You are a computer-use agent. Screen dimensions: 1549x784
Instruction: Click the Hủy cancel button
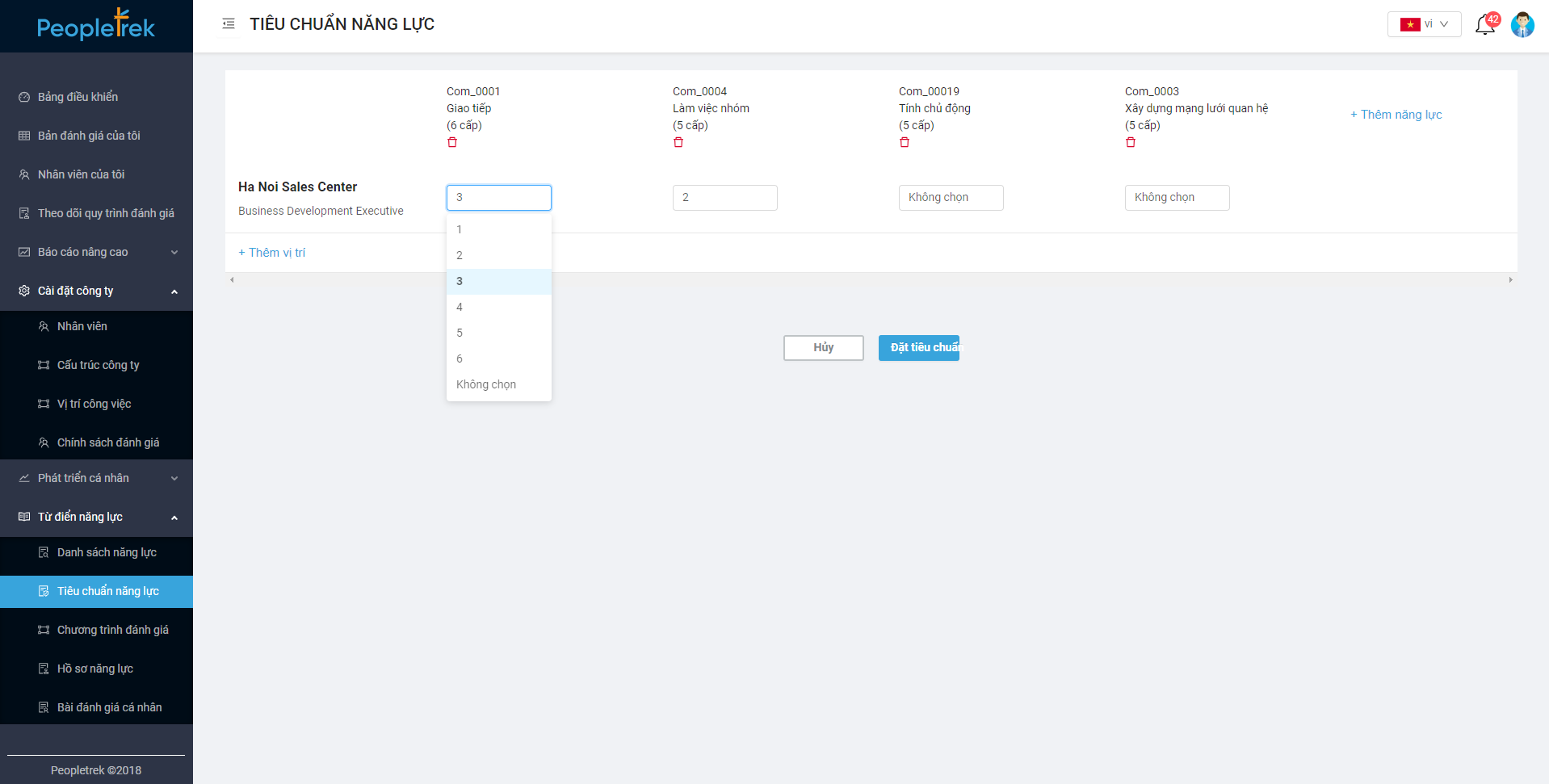click(823, 347)
